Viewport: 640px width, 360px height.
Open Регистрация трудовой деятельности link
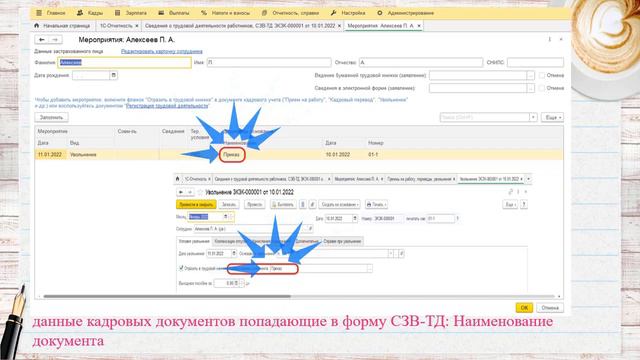(167, 106)
